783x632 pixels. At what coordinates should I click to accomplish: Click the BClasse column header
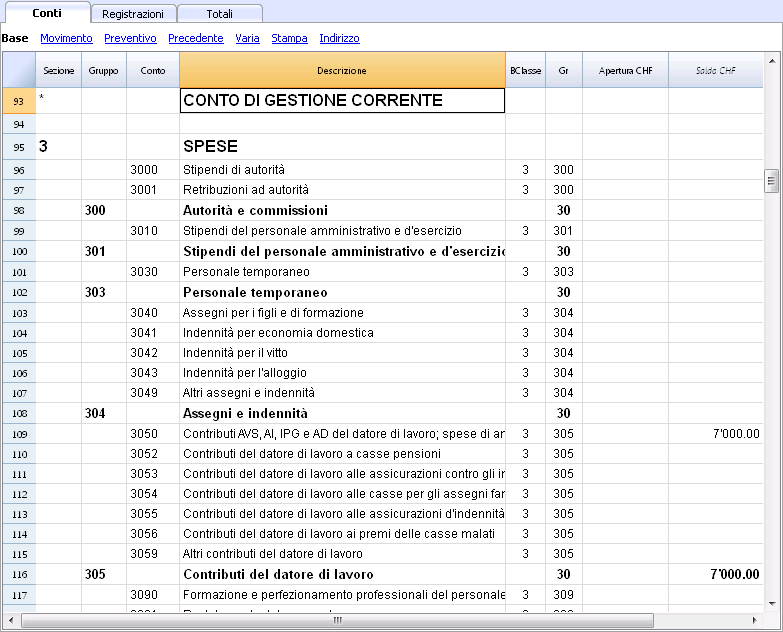click(525, 71)
